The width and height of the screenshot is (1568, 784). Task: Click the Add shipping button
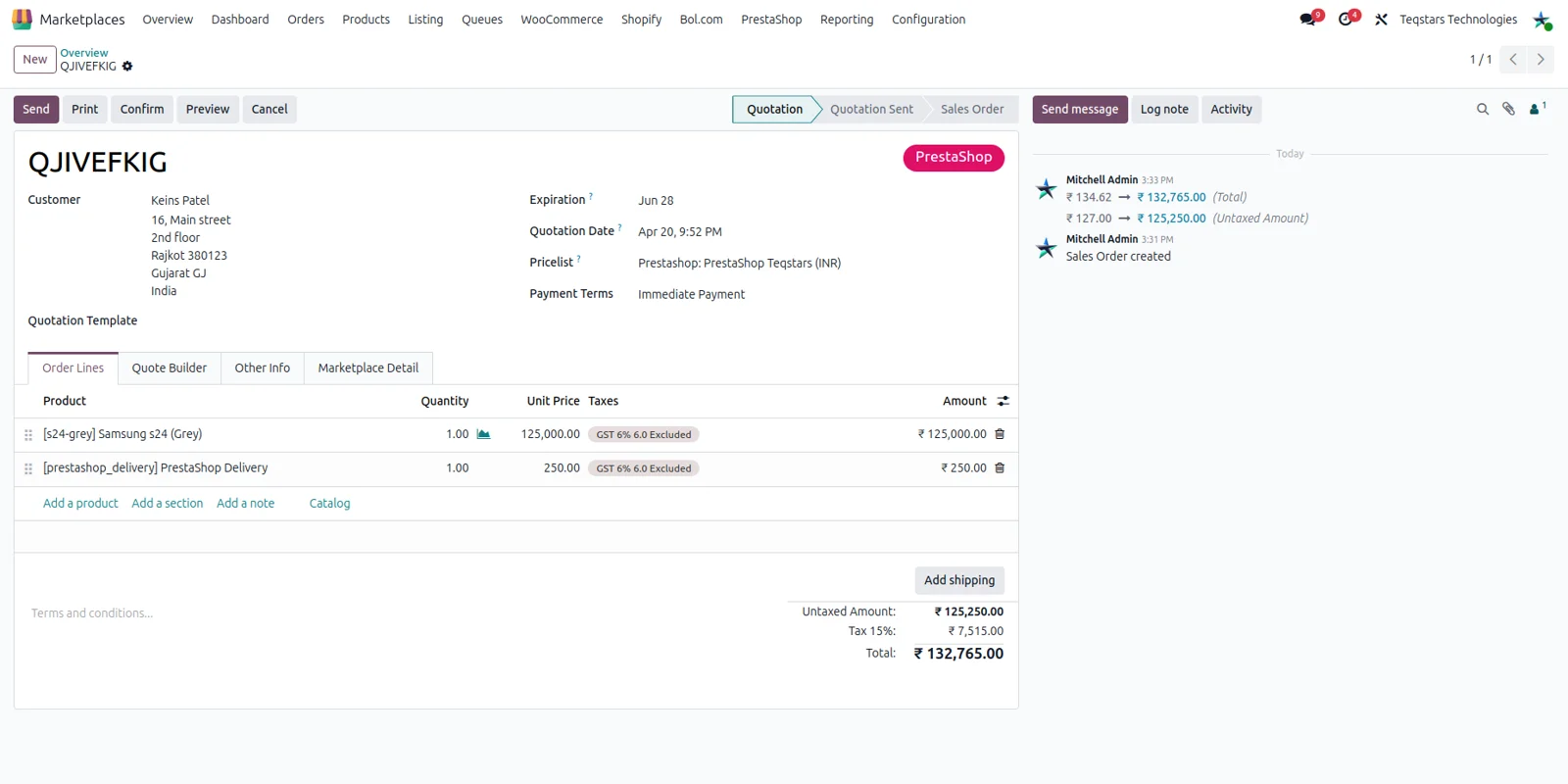point(959,580)
